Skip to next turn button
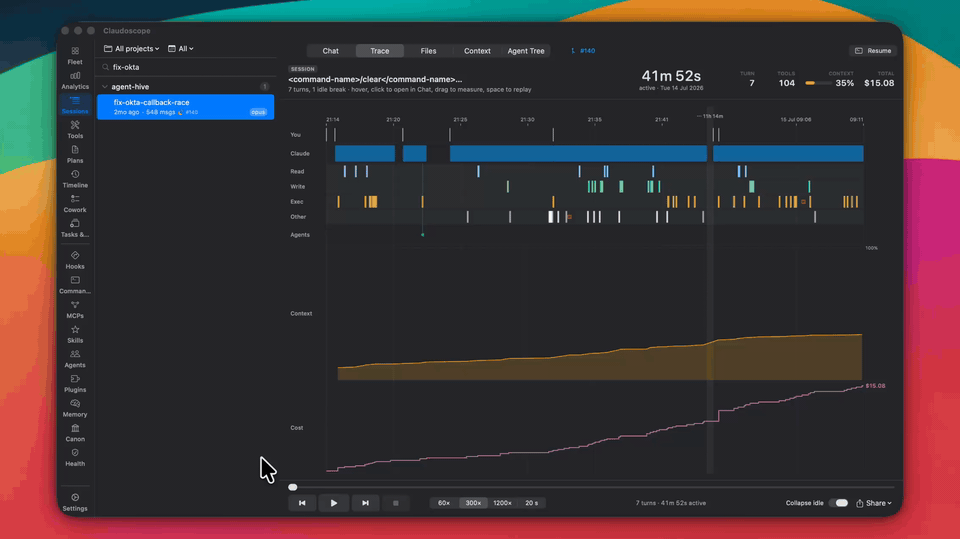Screen dimensions: 960x539 pyautogui.click(x=366, y=503)
